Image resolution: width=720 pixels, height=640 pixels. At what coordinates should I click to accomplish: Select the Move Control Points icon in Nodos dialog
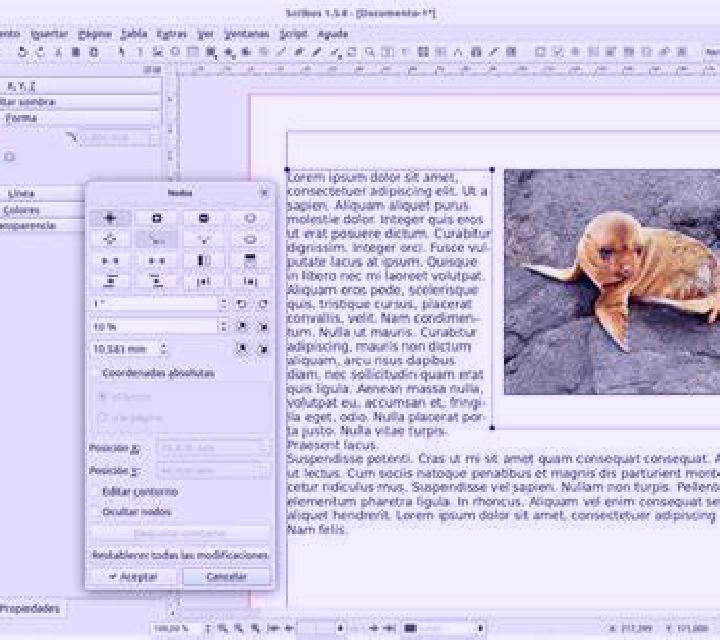tap(110, 239)
